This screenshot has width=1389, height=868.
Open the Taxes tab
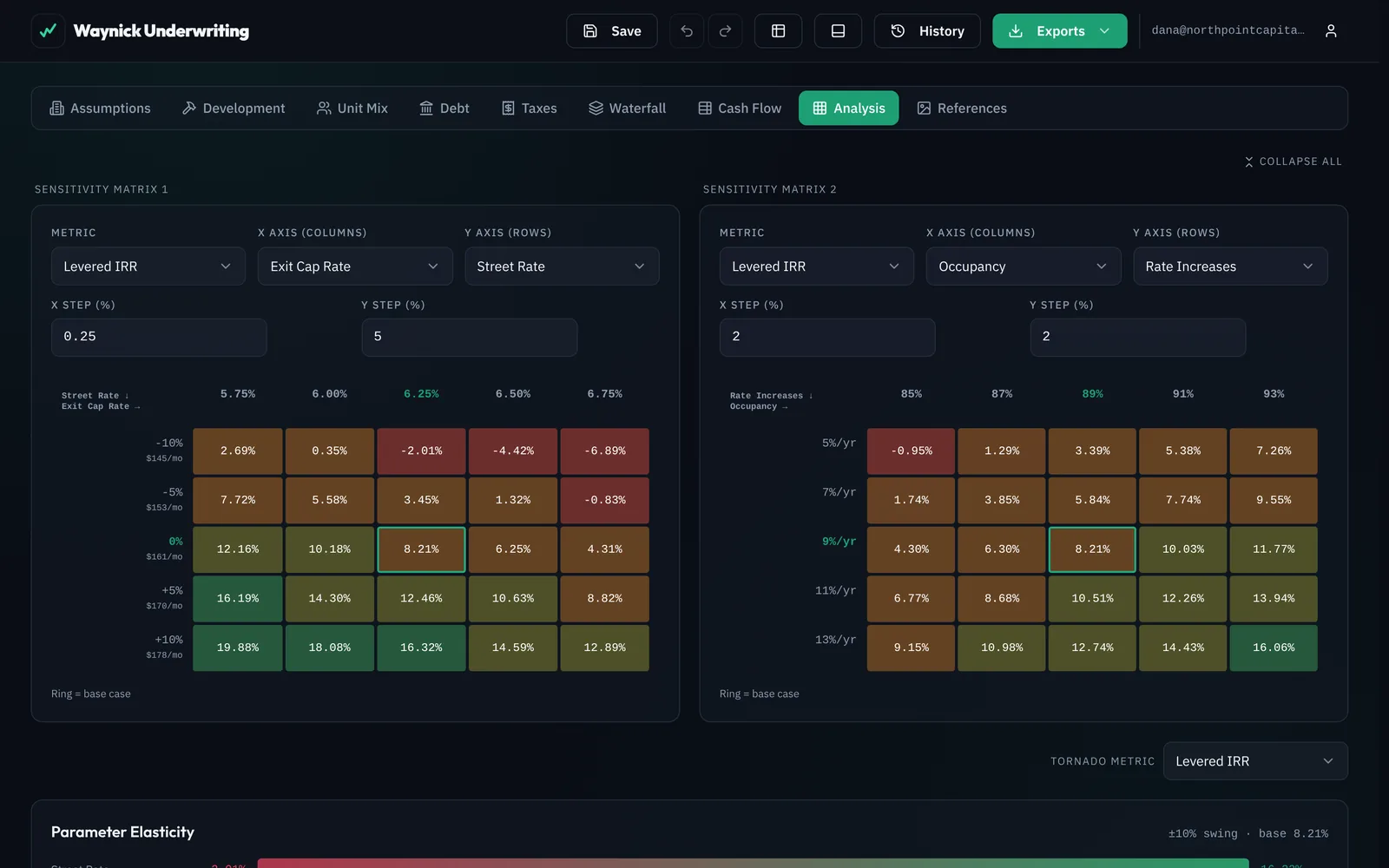click(x=530, y=108)
